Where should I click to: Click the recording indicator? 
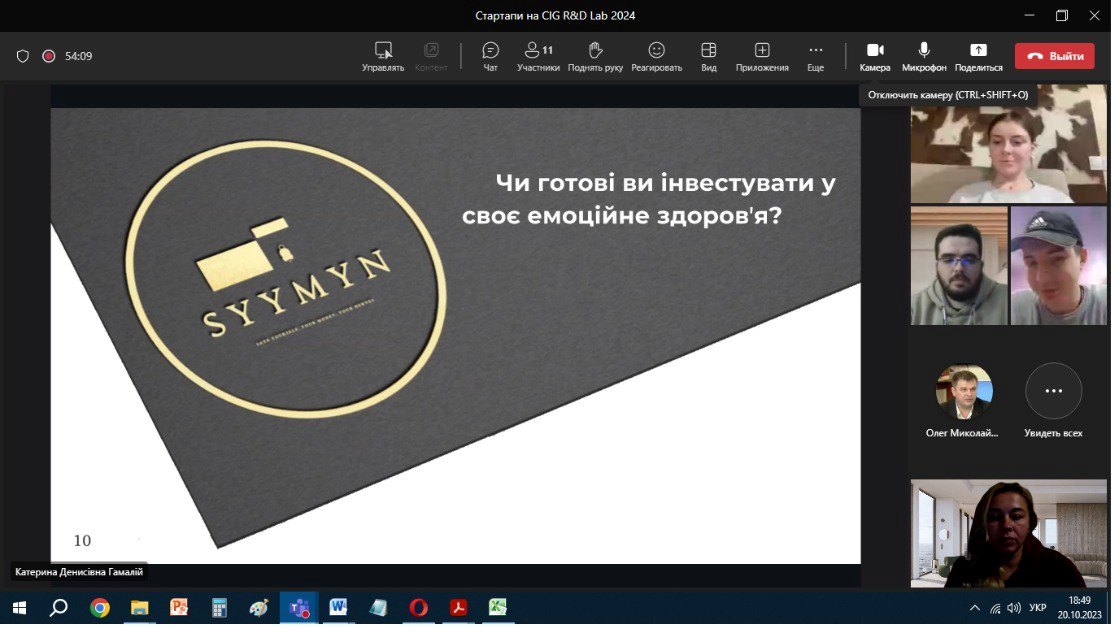[48, 57]
